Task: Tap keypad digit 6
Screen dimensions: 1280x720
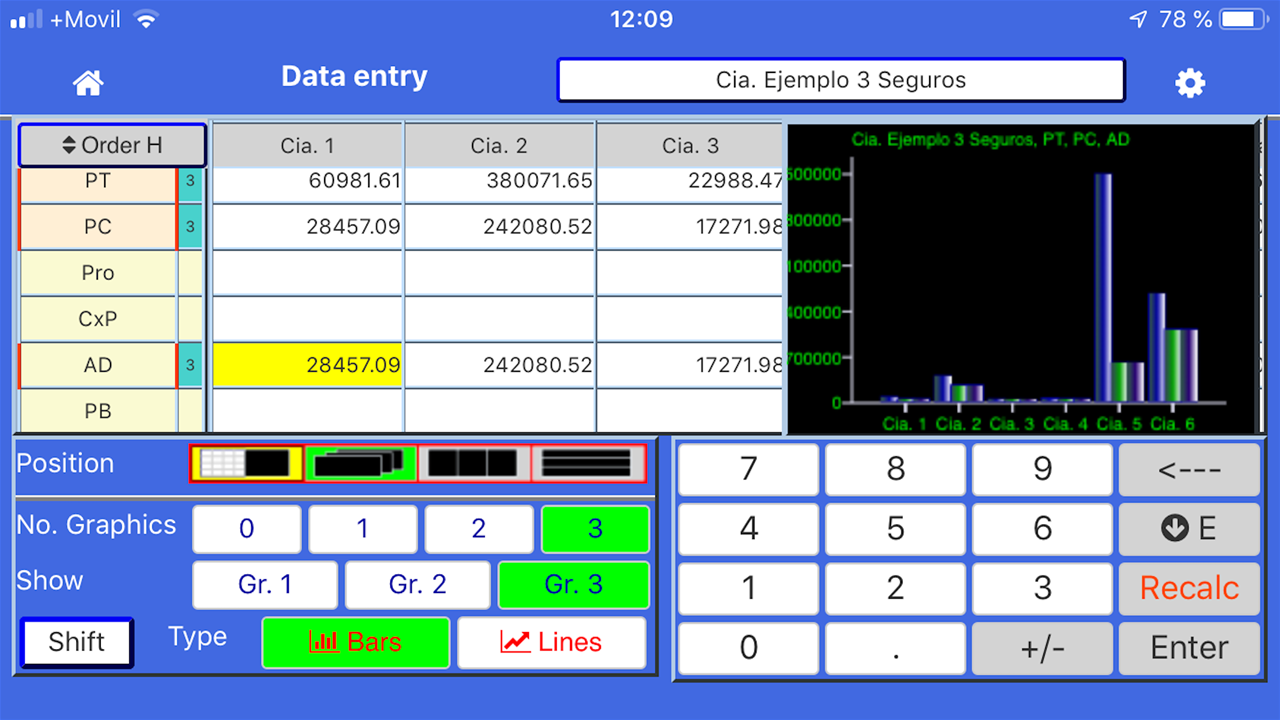Action: click(x=1042, y=528)
